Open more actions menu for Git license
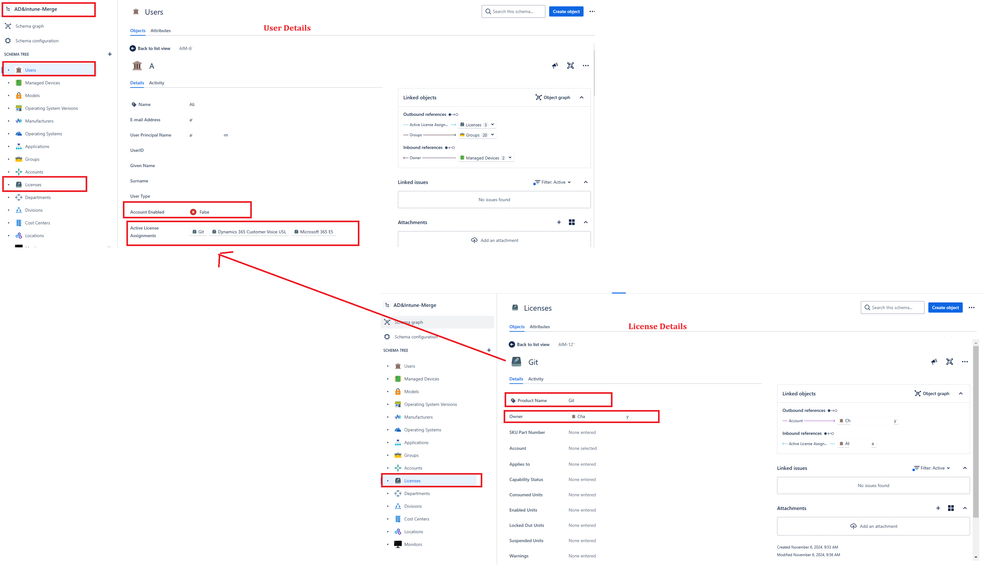The height and width of the screenshot is (573, 999). (965, 362)
